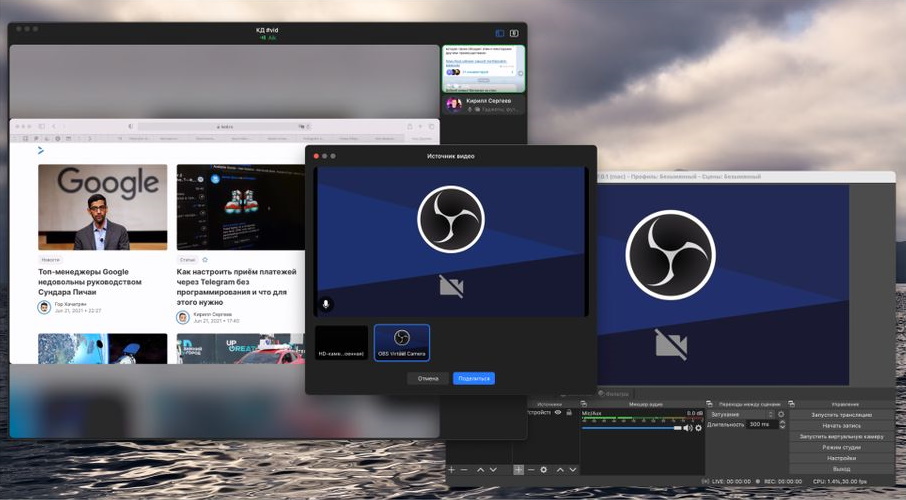Toggle the microphone icon in video preview

[x=326, y=303]
